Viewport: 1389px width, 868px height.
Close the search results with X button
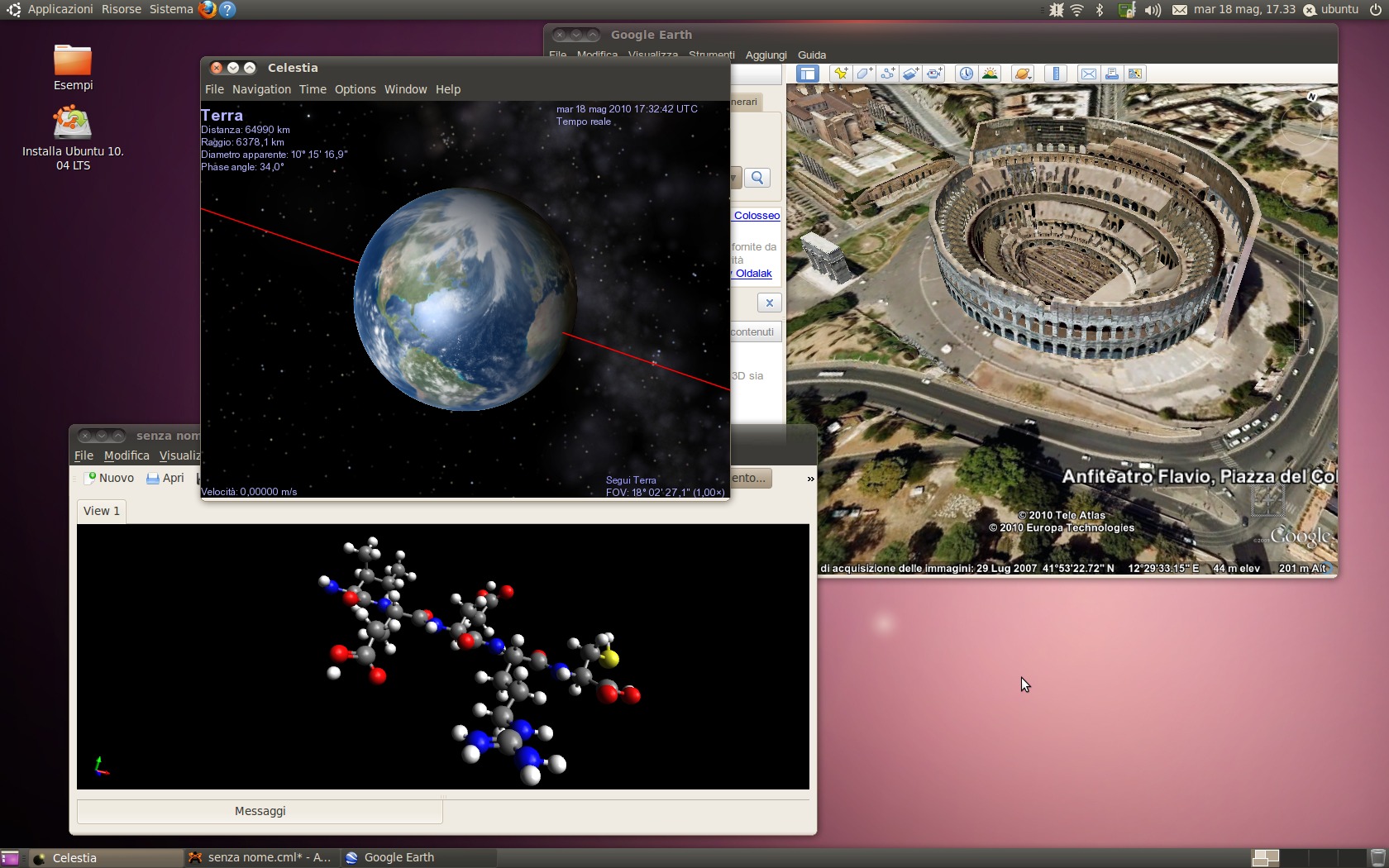(769, 303)
